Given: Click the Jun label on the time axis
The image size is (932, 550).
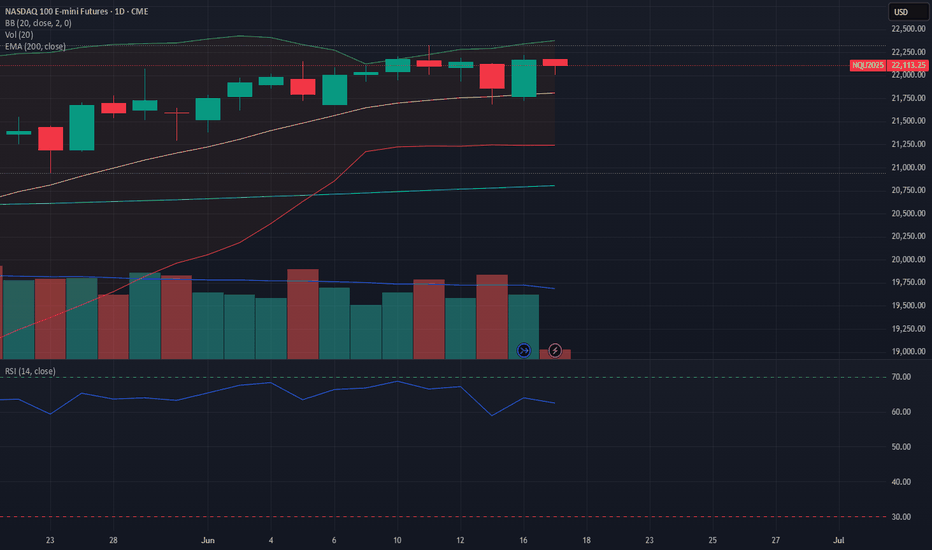Looking at the screenshot, I should point(207,540).
